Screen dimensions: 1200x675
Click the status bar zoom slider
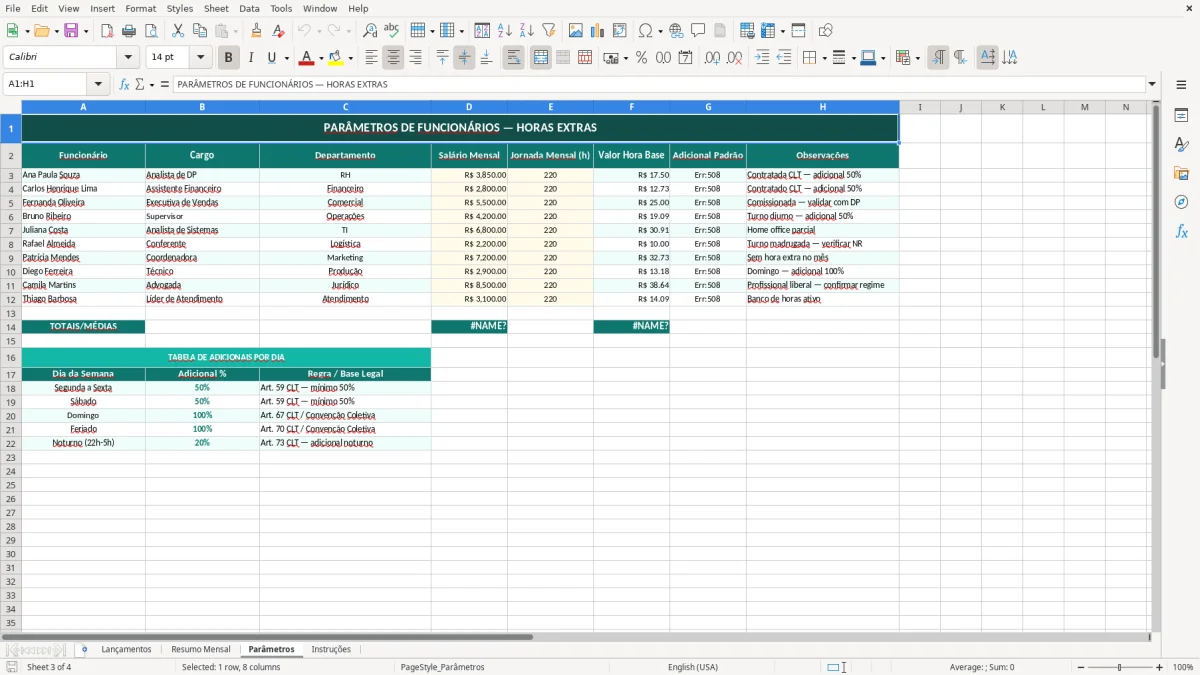[1119, 667]
